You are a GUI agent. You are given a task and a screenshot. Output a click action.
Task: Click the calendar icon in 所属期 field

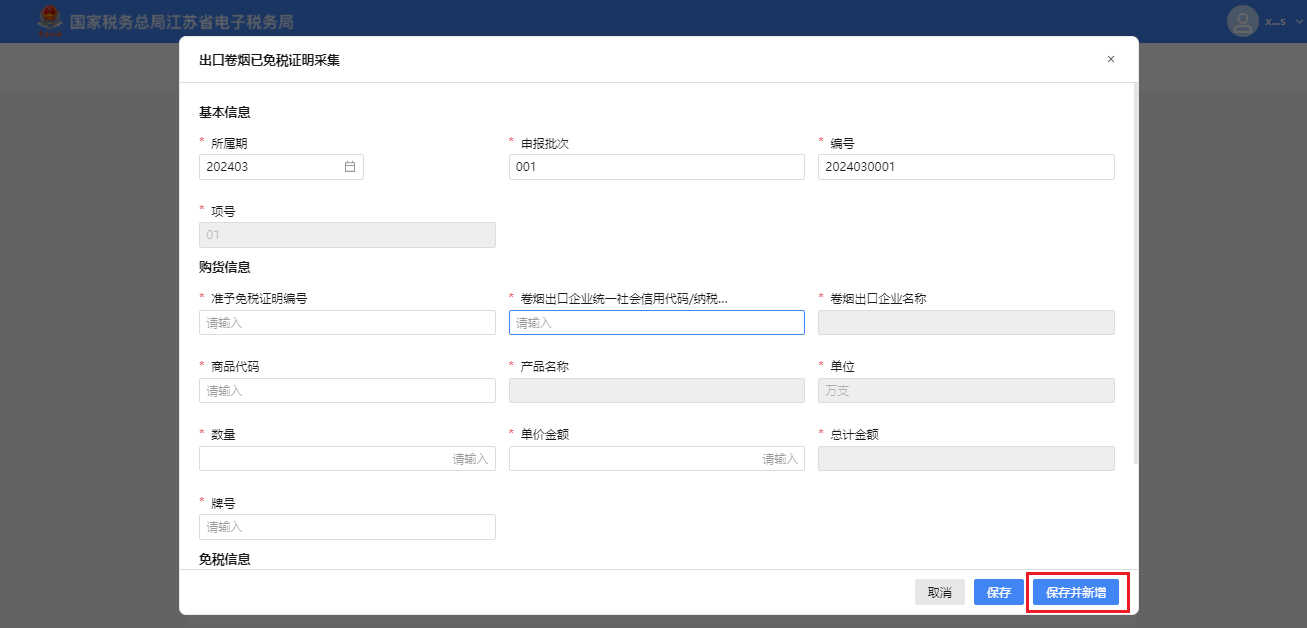pos(350,167)
